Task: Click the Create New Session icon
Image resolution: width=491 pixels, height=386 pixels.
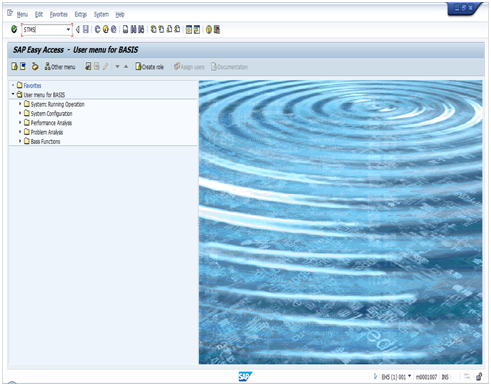Action: 189,30
